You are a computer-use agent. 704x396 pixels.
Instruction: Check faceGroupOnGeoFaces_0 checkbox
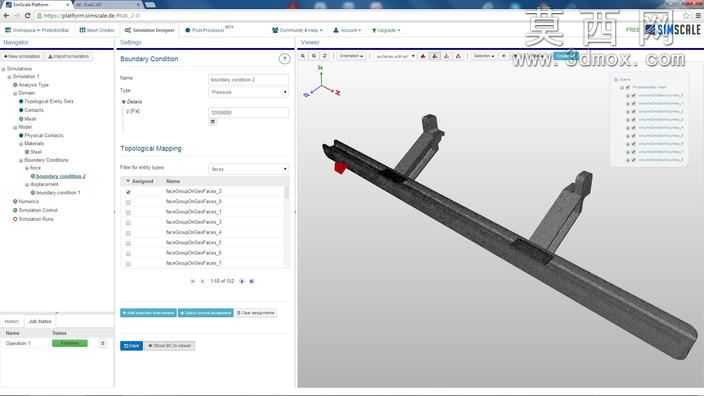click(x=128, y=202)
